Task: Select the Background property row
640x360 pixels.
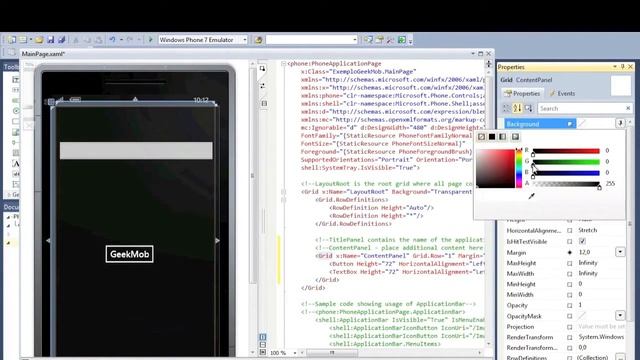Action: (x=540, y=124)
